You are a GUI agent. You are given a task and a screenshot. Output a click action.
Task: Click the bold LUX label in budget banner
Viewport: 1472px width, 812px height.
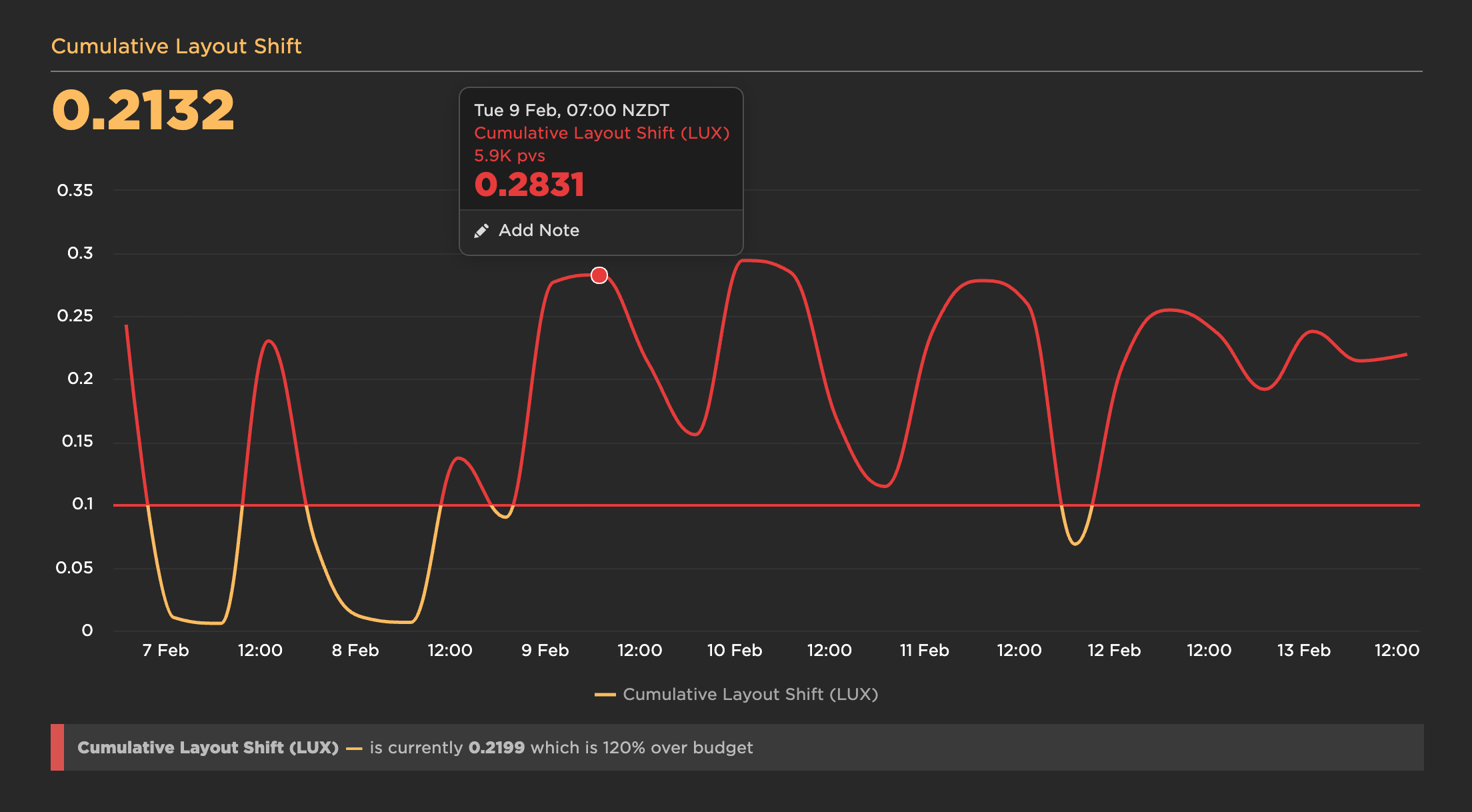(x=207, y=748)
